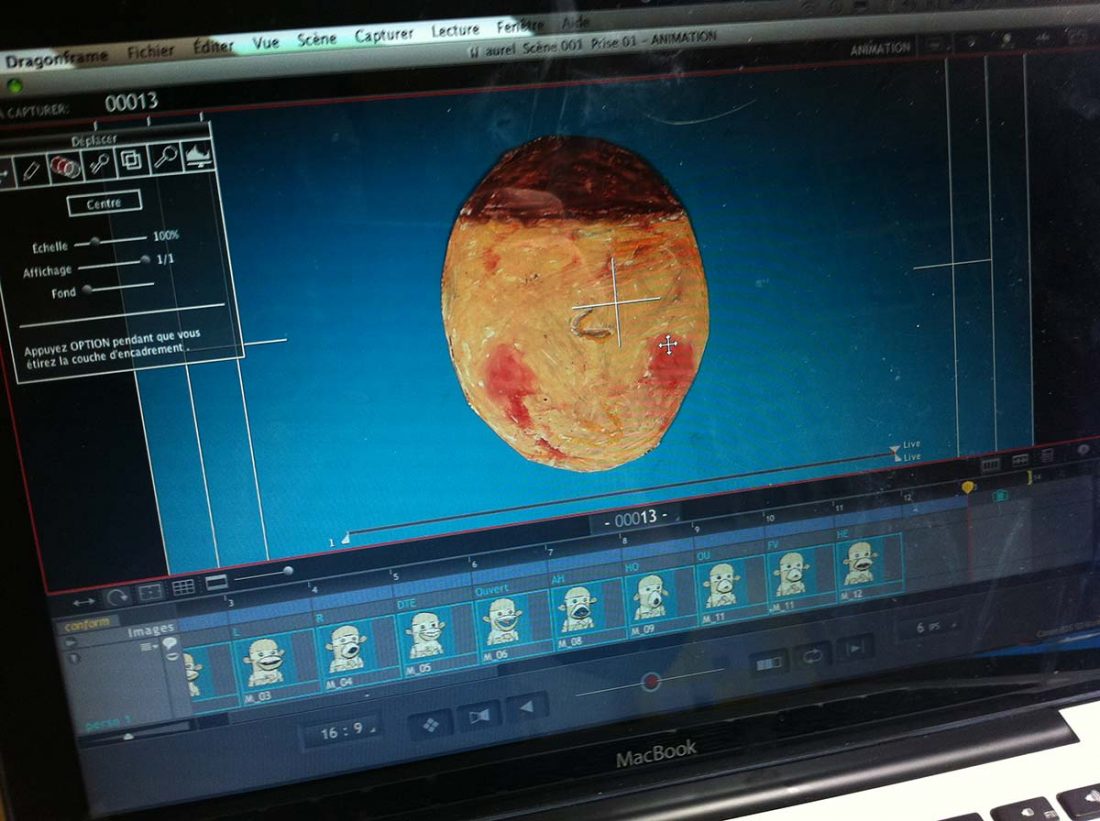Viewport: 1100px width, 821px height.
Task: Click the yellow playhead marker on timeline
Action: coord(968,486)
